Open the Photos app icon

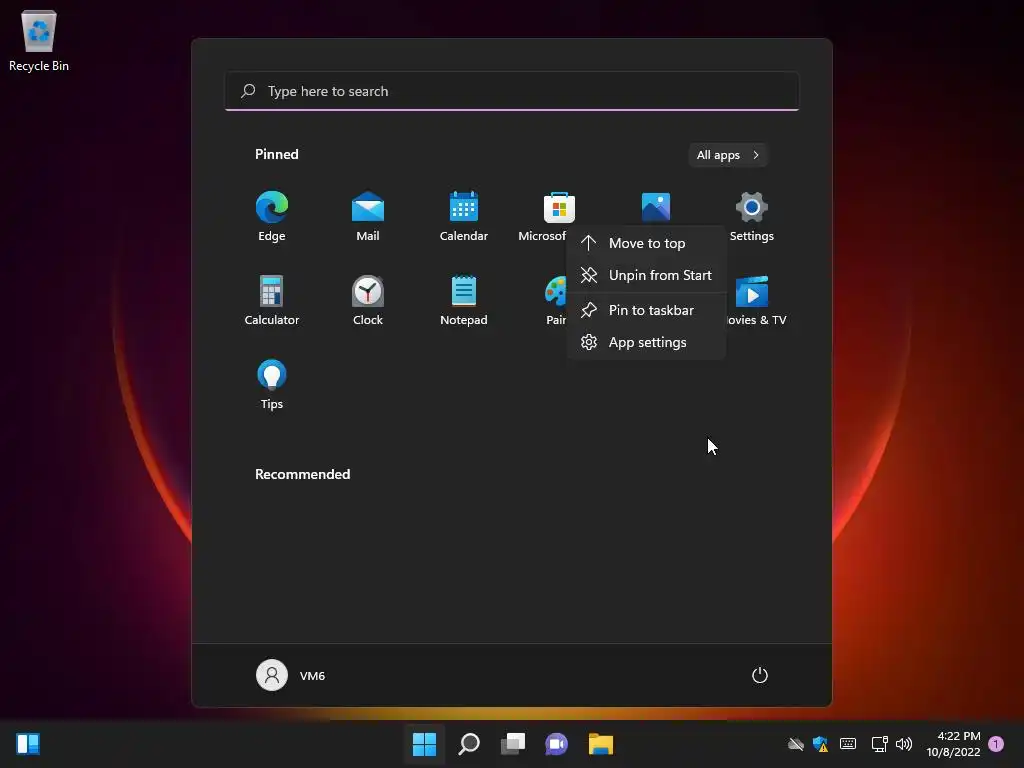click(x=656, y=207)
